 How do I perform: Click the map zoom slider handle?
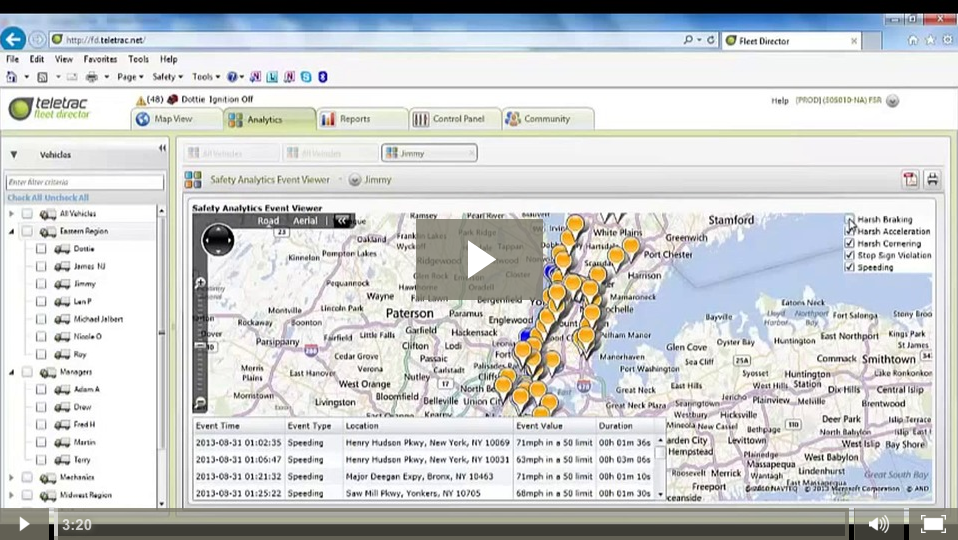click(200, 346)
